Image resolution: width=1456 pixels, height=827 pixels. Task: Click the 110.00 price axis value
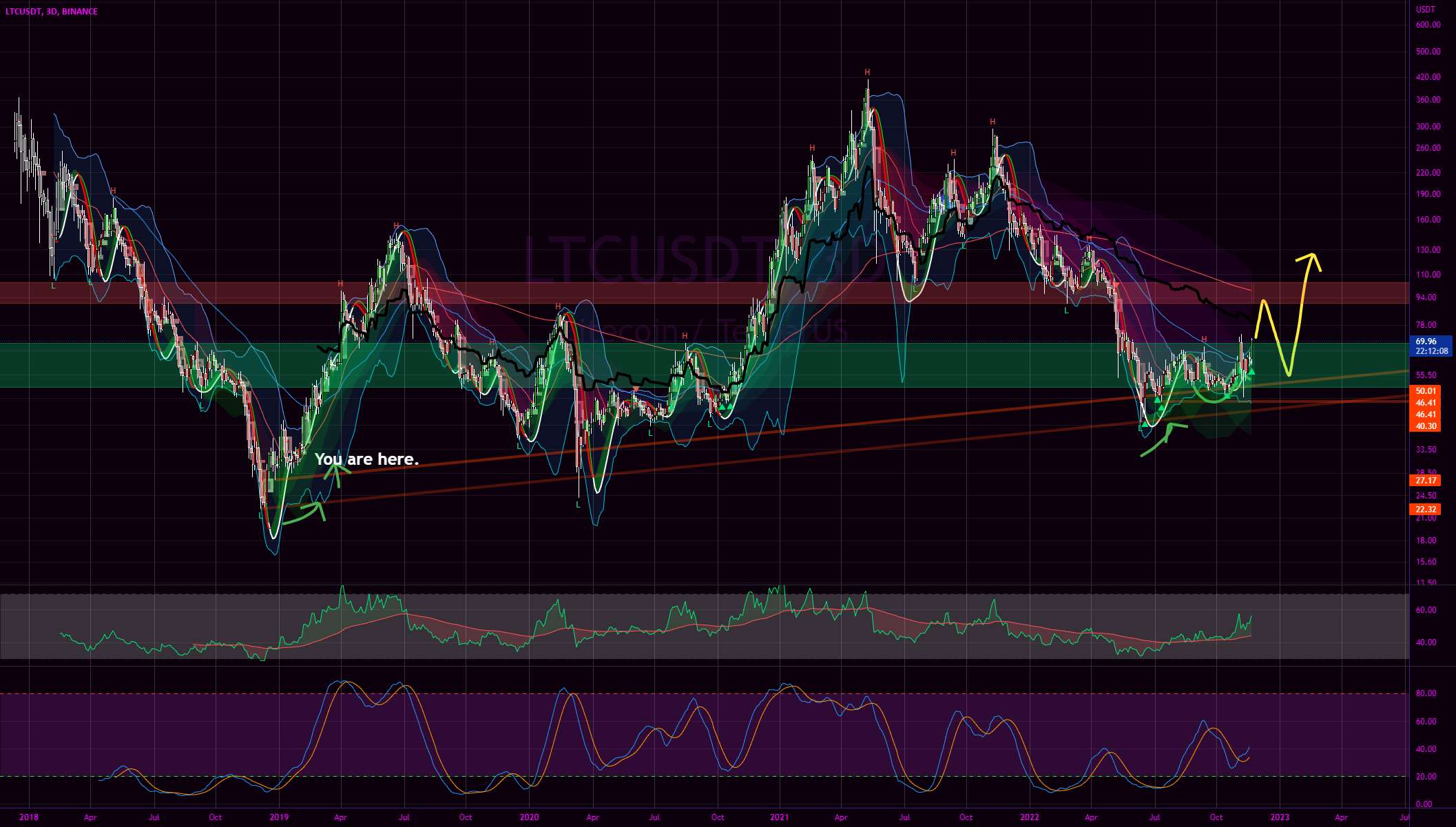(1428, 275)
